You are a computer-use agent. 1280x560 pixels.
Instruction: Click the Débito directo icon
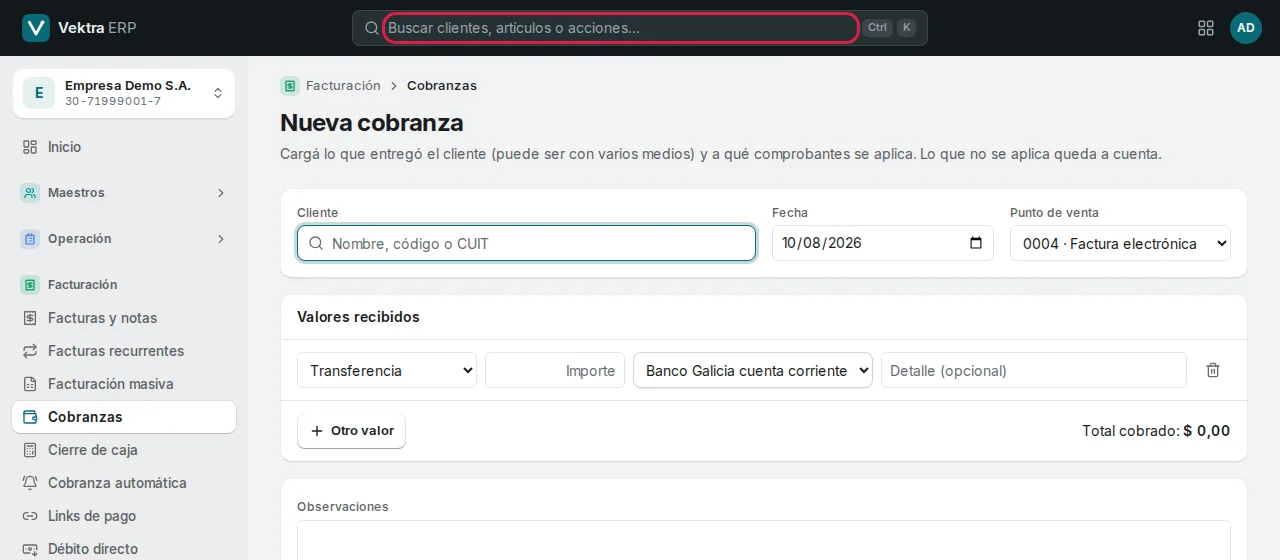(x=30, y=549)
